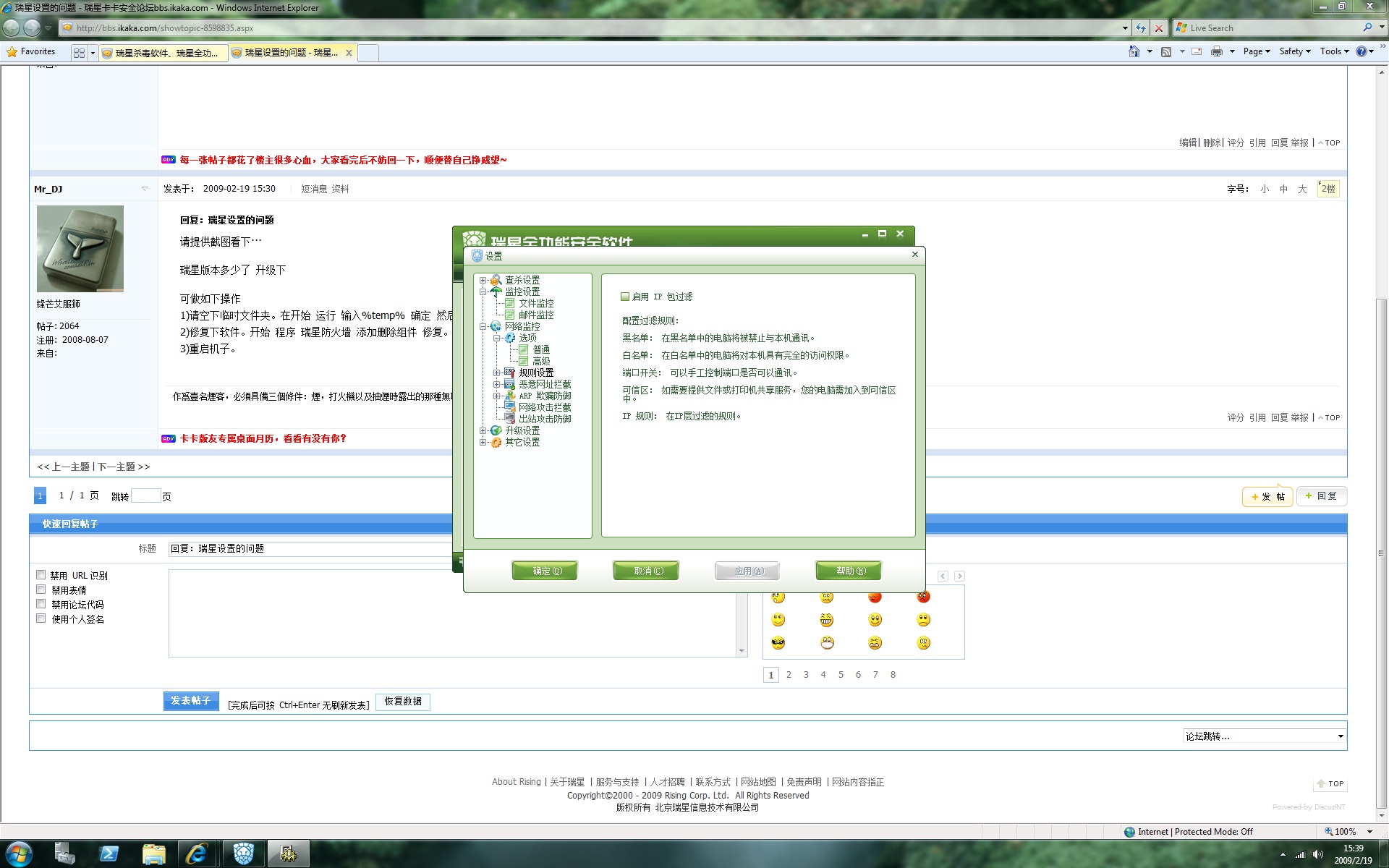
Task: Click the IE Favorites star icon
Action: tap(12, 51)
